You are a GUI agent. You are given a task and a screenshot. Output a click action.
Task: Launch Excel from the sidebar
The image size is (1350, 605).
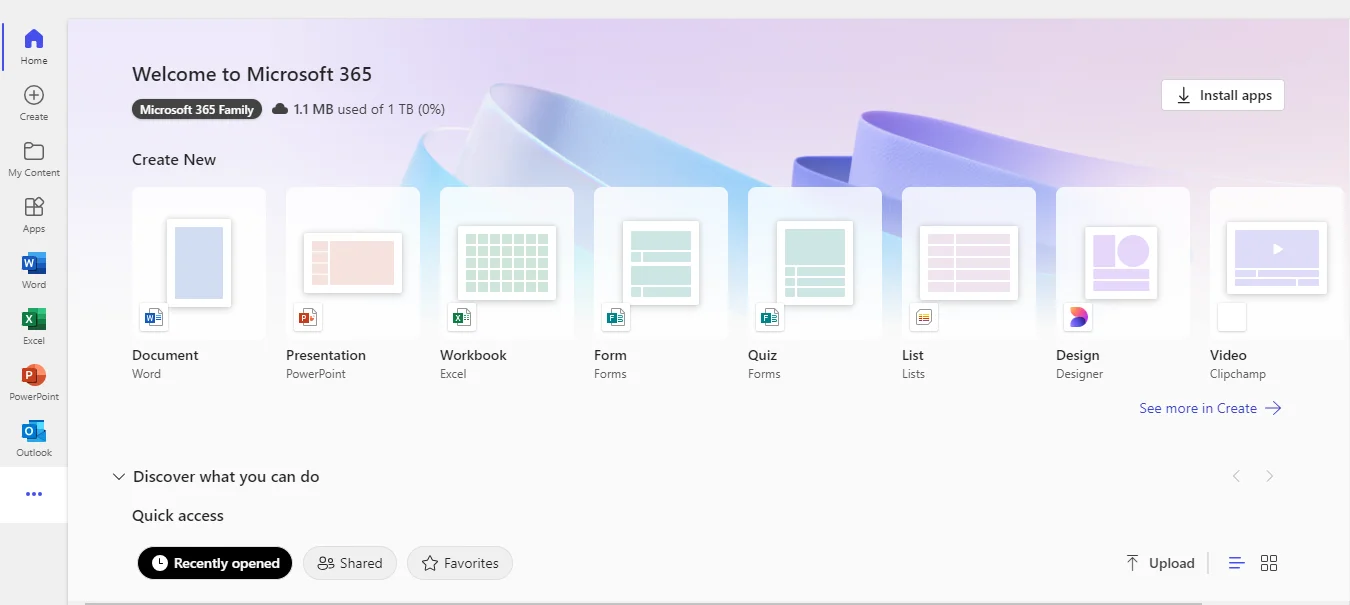34,319
